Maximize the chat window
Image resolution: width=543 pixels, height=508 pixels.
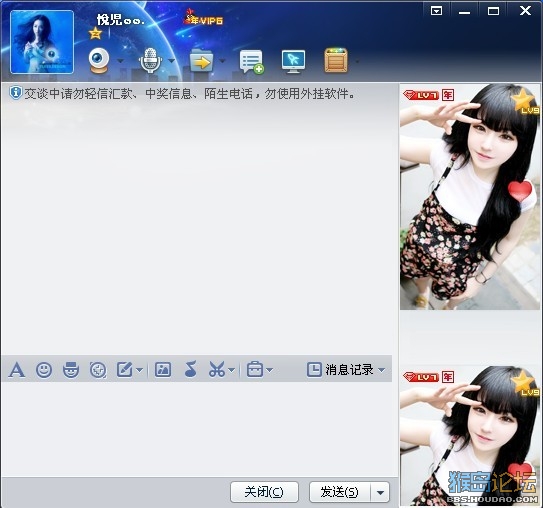493,11
